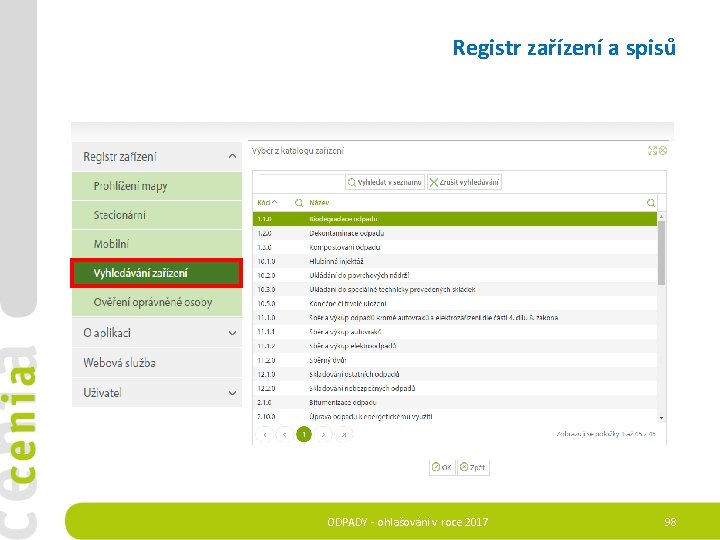Open Ověření oprávněné osoby menu item
Image resolution: width=720 pixels, height=540 pixels.
[x=157, y=302]
